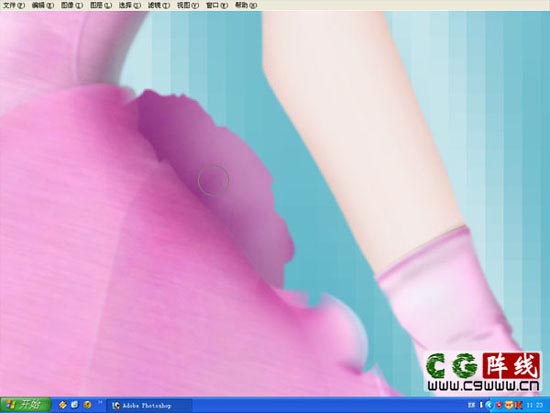Viewport: 550px width, 413px height.
Task: Click the blue round system tray icon
Action: (489, 405)
